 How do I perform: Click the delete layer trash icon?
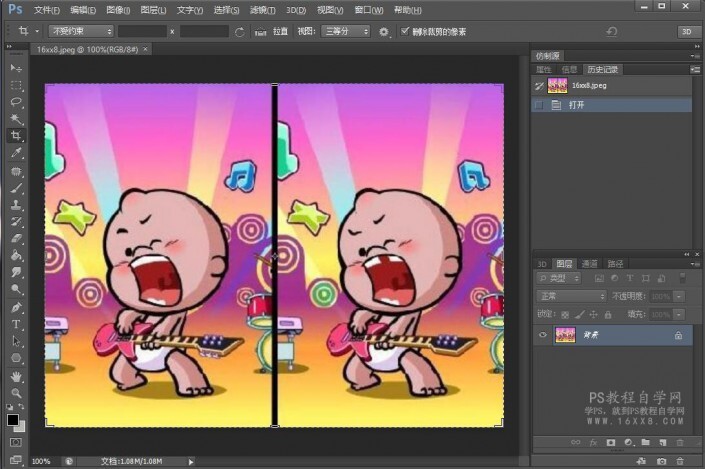point(680,441)
